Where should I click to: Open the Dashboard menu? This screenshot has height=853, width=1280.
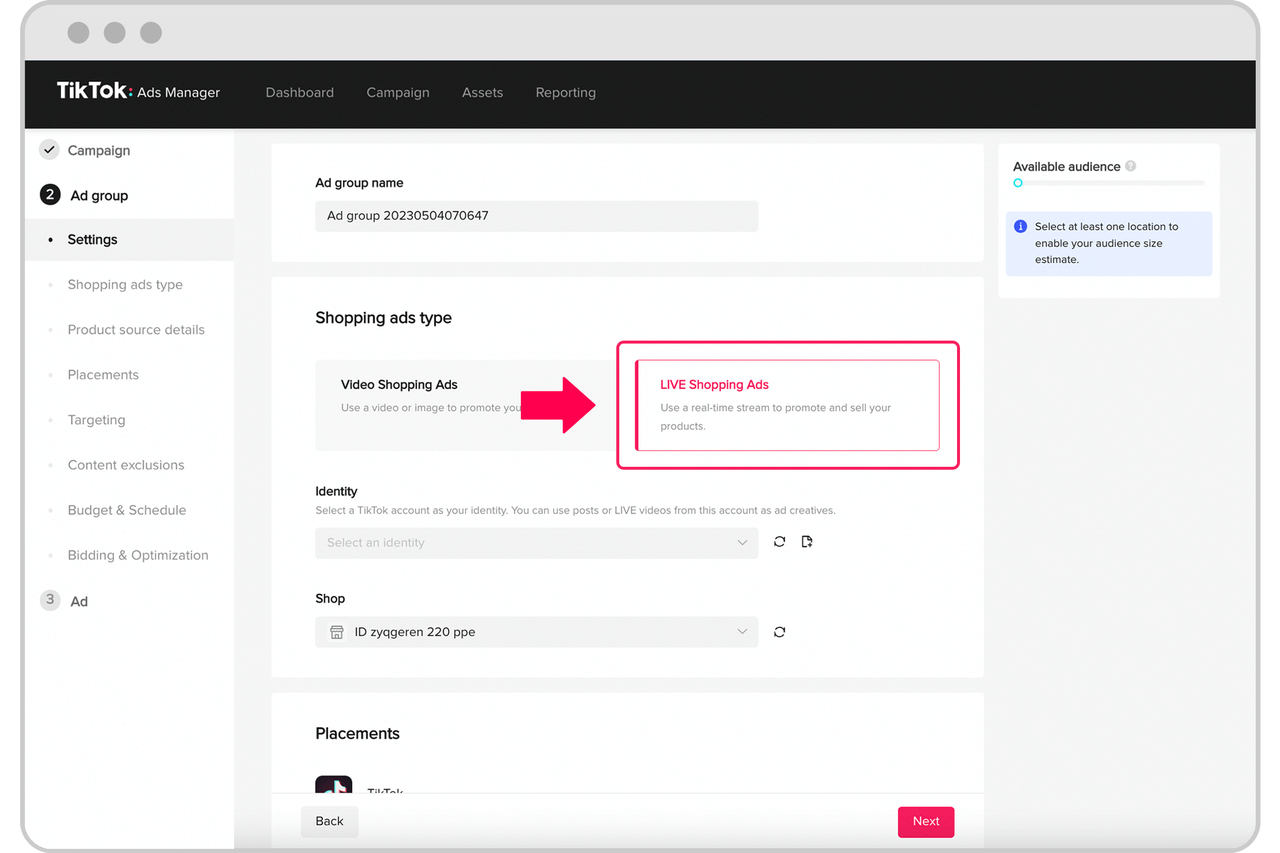coord(300,92)
